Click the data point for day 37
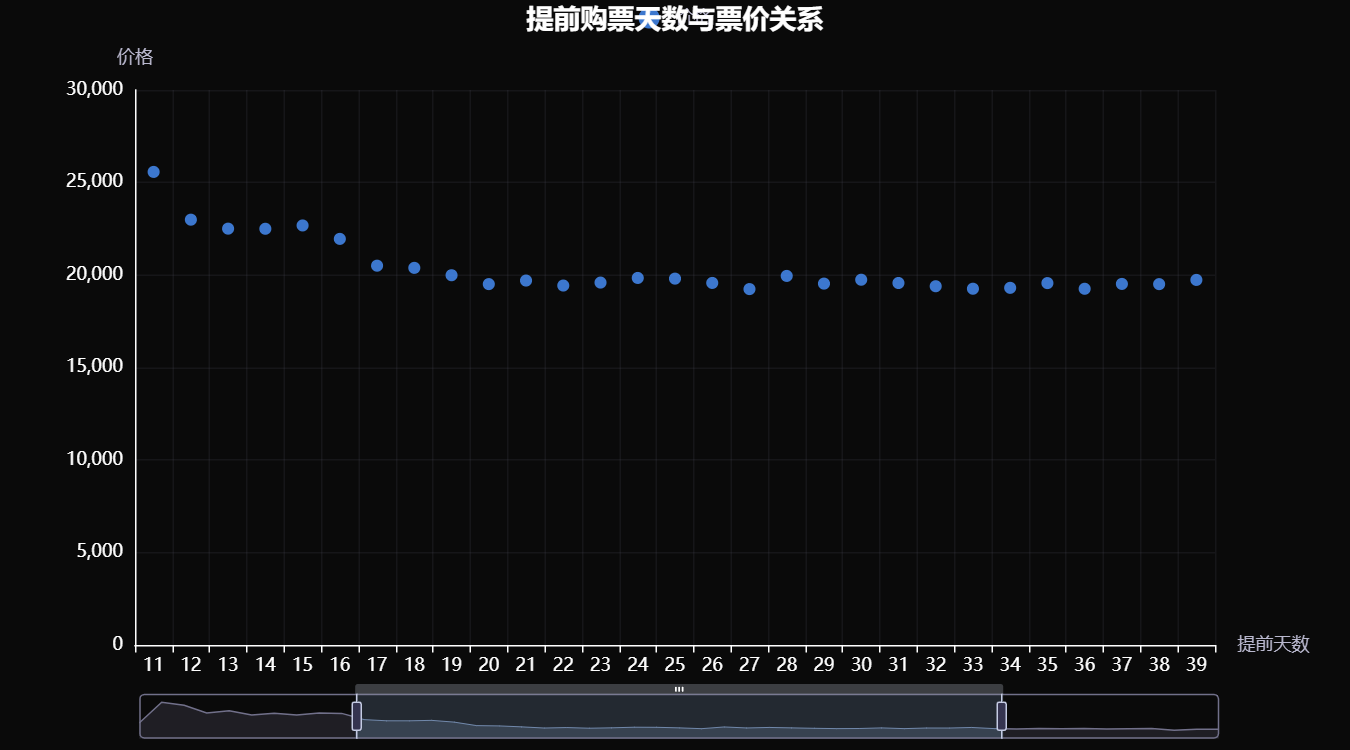Screen dimensions: 1350x750 coord(1122,284)
